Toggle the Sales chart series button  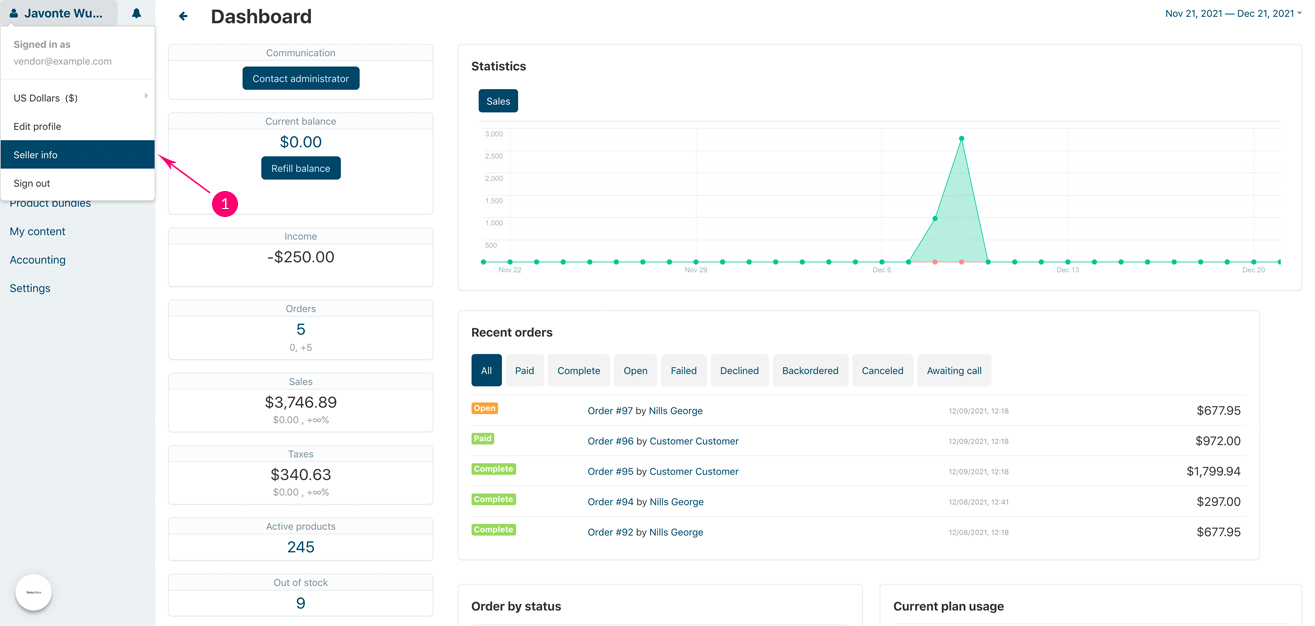tap(498, 101)
